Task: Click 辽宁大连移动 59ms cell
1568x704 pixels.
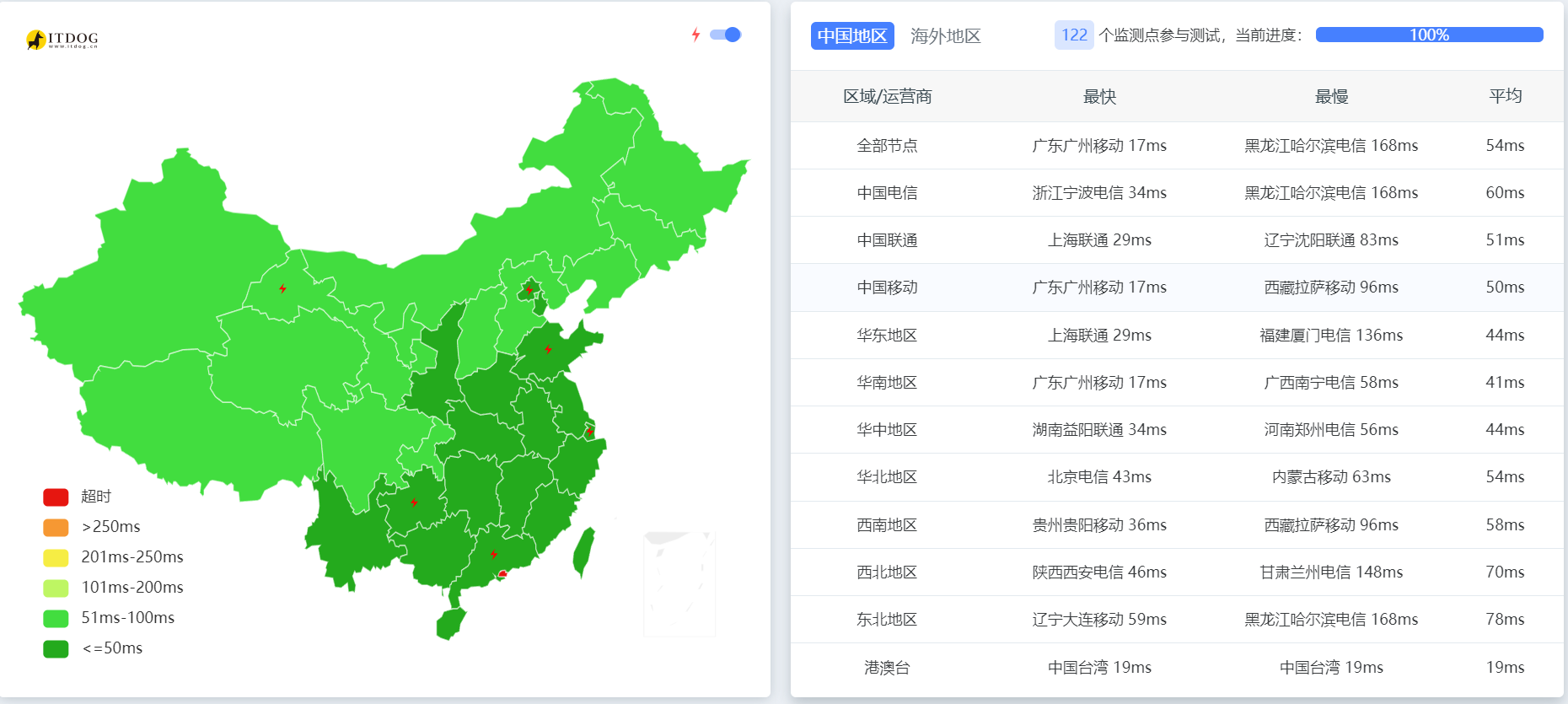Action: 1099,620
